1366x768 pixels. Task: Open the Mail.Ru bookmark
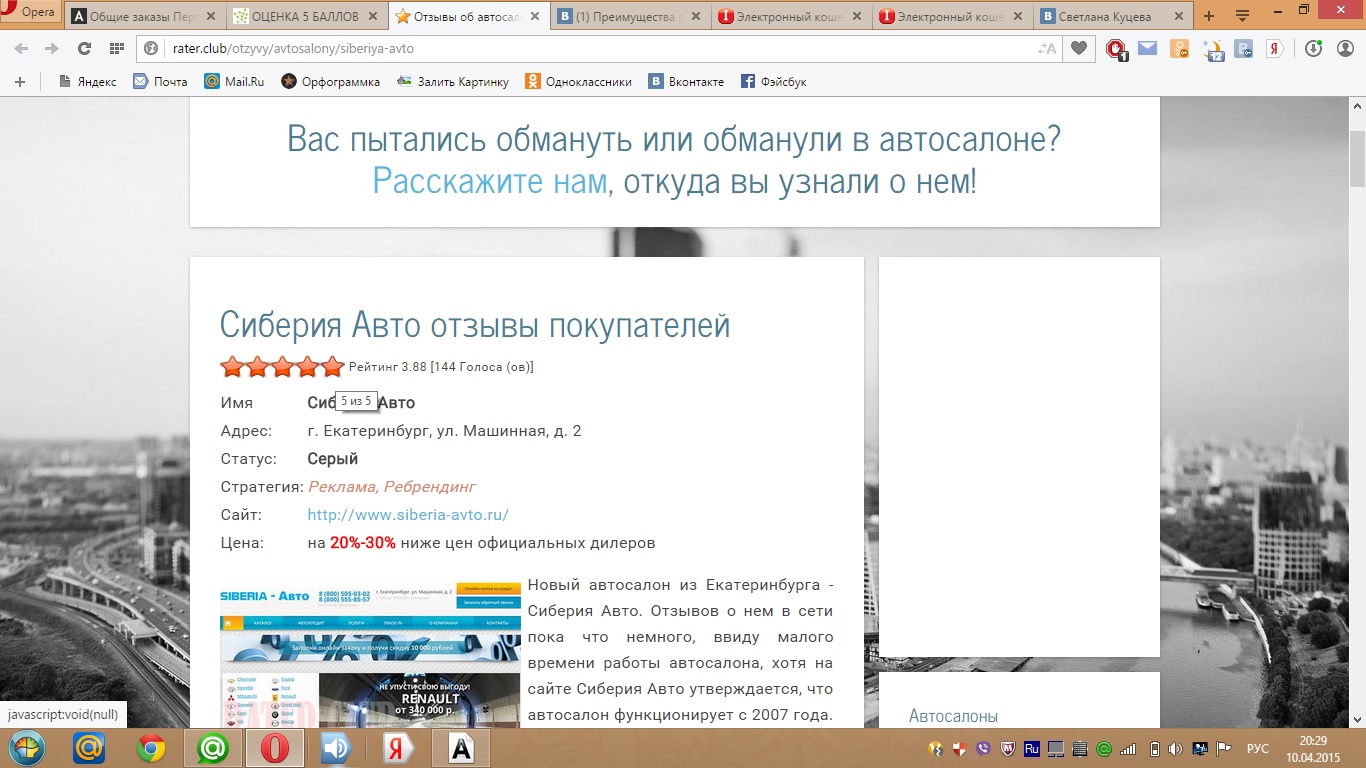(x=234, y=81)
